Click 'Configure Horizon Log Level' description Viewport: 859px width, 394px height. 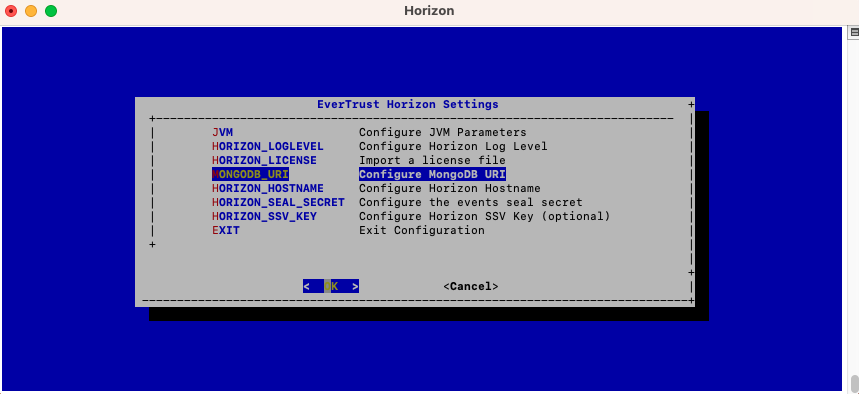coord(453,146)
